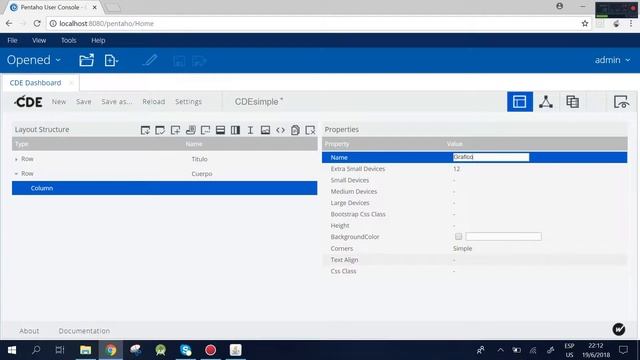Image resolution: width=640 pixels, height=360 pixels.
Task: Click the CDE Save button
Action: pos(84,102)
